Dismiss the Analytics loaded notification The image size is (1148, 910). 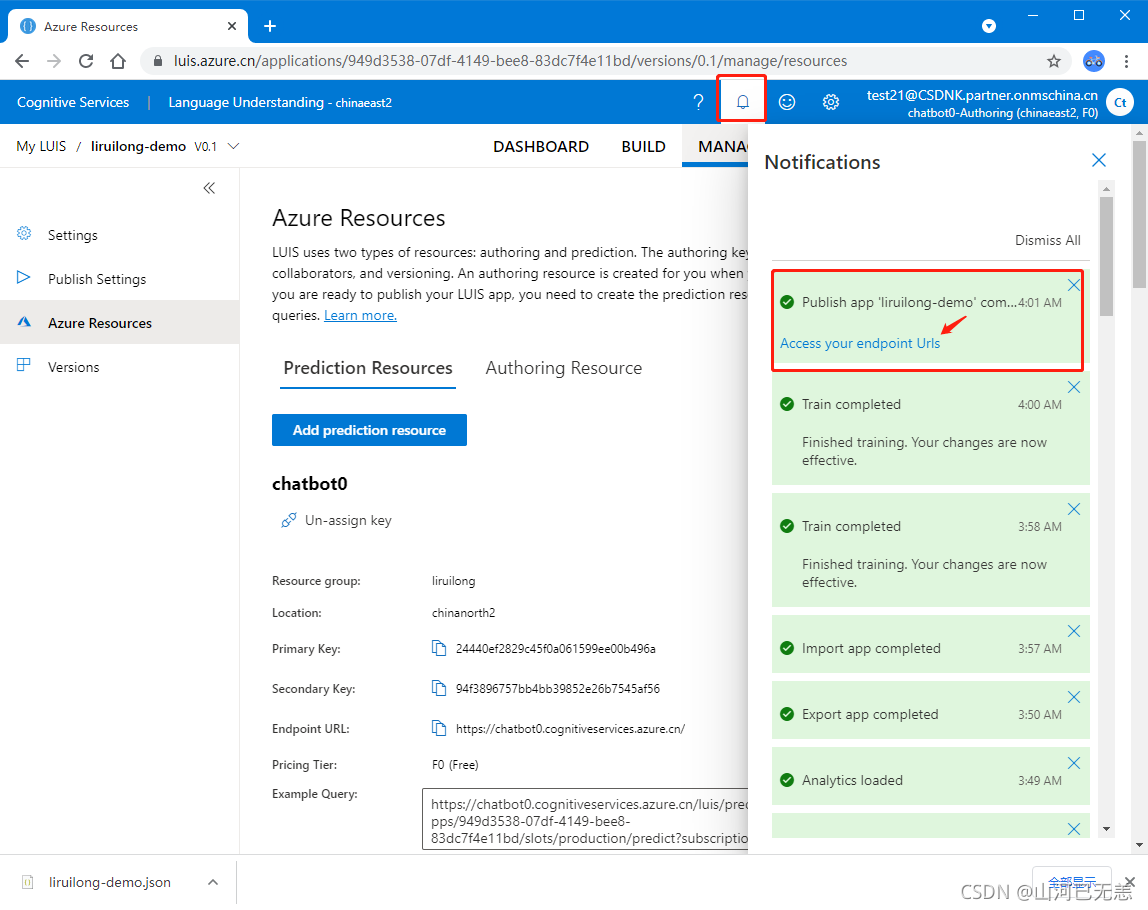pos(1073,763)
